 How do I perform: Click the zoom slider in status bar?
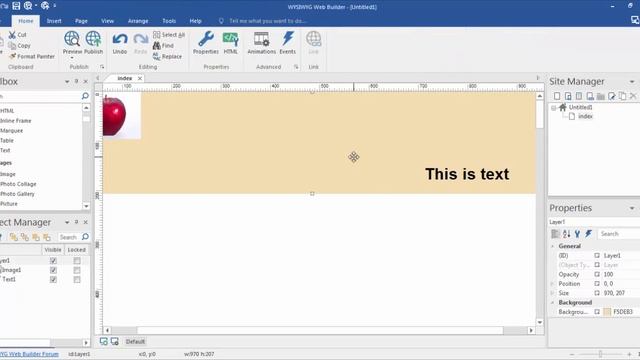click(600, 354)
